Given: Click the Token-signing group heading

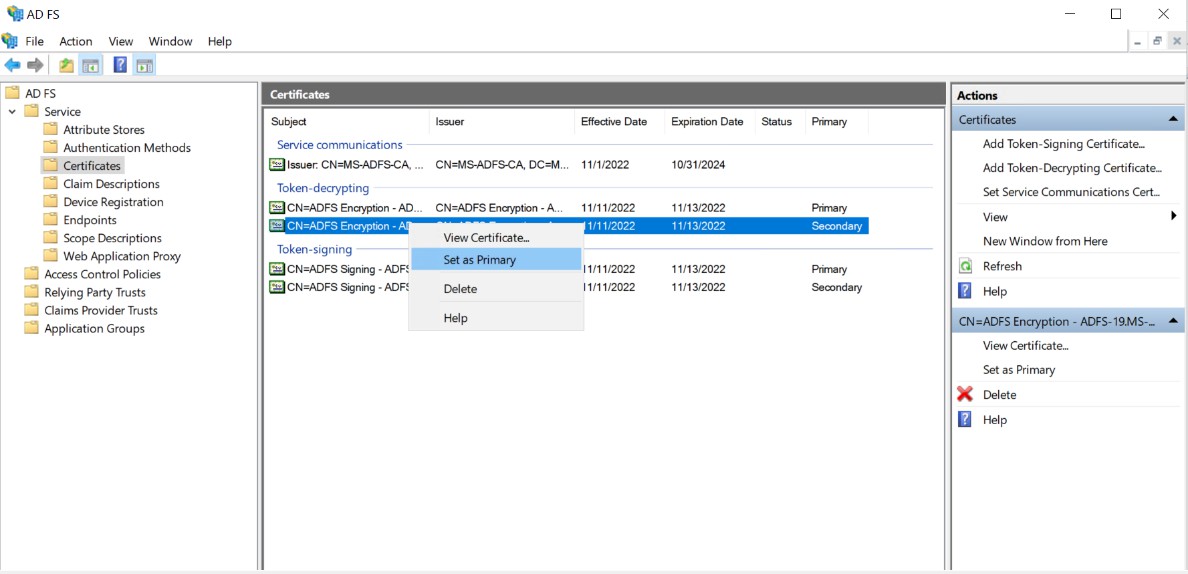Looking at the screenshot, I should (x=314, y=248).
